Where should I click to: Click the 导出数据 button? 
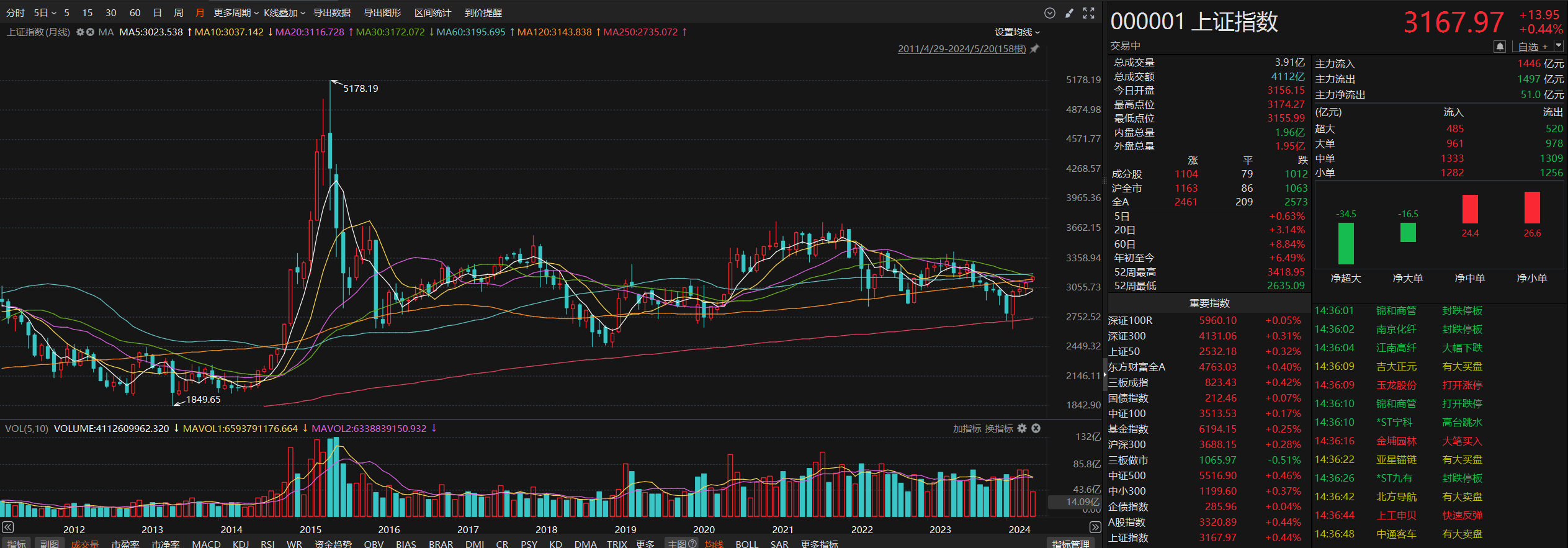(x=332, y=13)
